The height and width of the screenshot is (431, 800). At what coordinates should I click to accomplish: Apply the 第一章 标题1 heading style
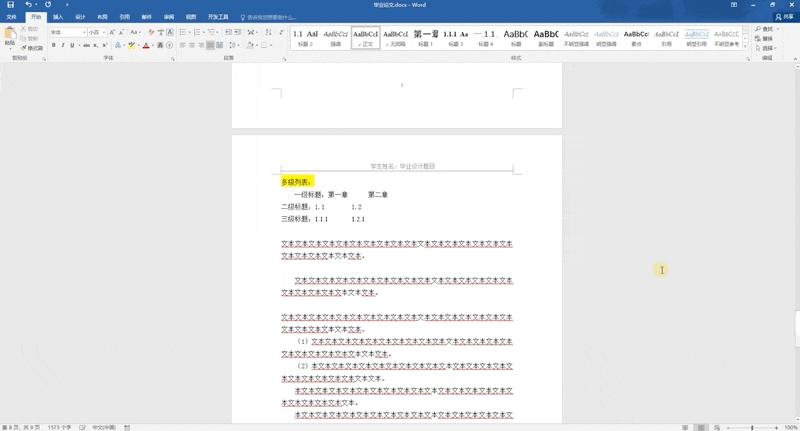pyautogui.click(x=426, y=37)
